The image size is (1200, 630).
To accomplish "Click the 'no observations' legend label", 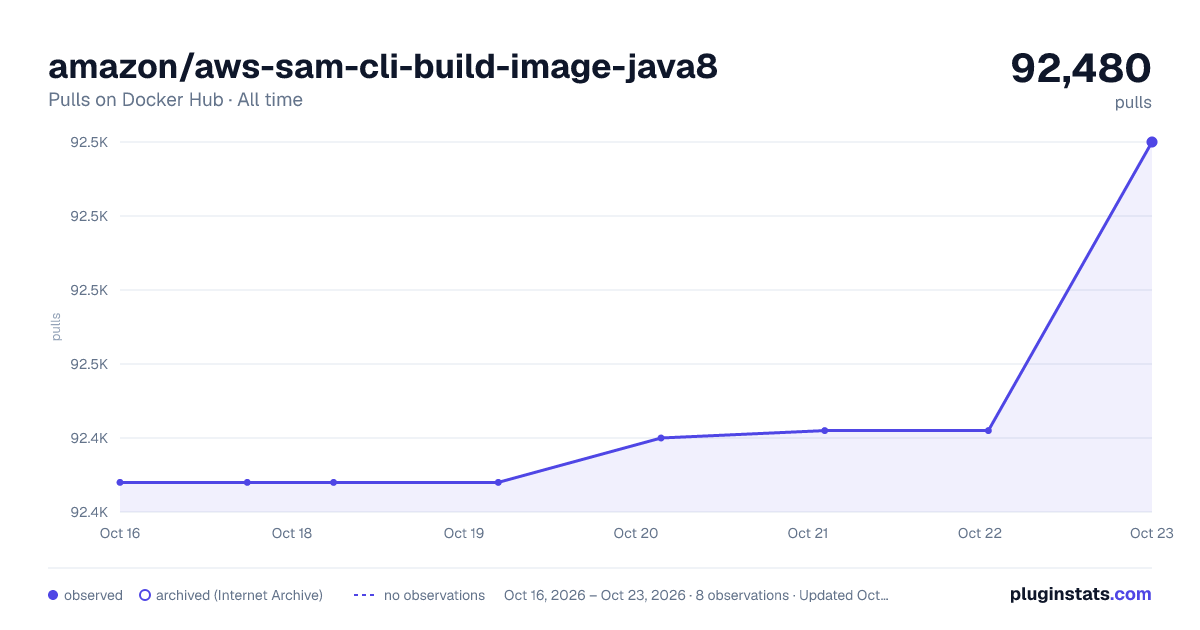I will tap(434, 595).
